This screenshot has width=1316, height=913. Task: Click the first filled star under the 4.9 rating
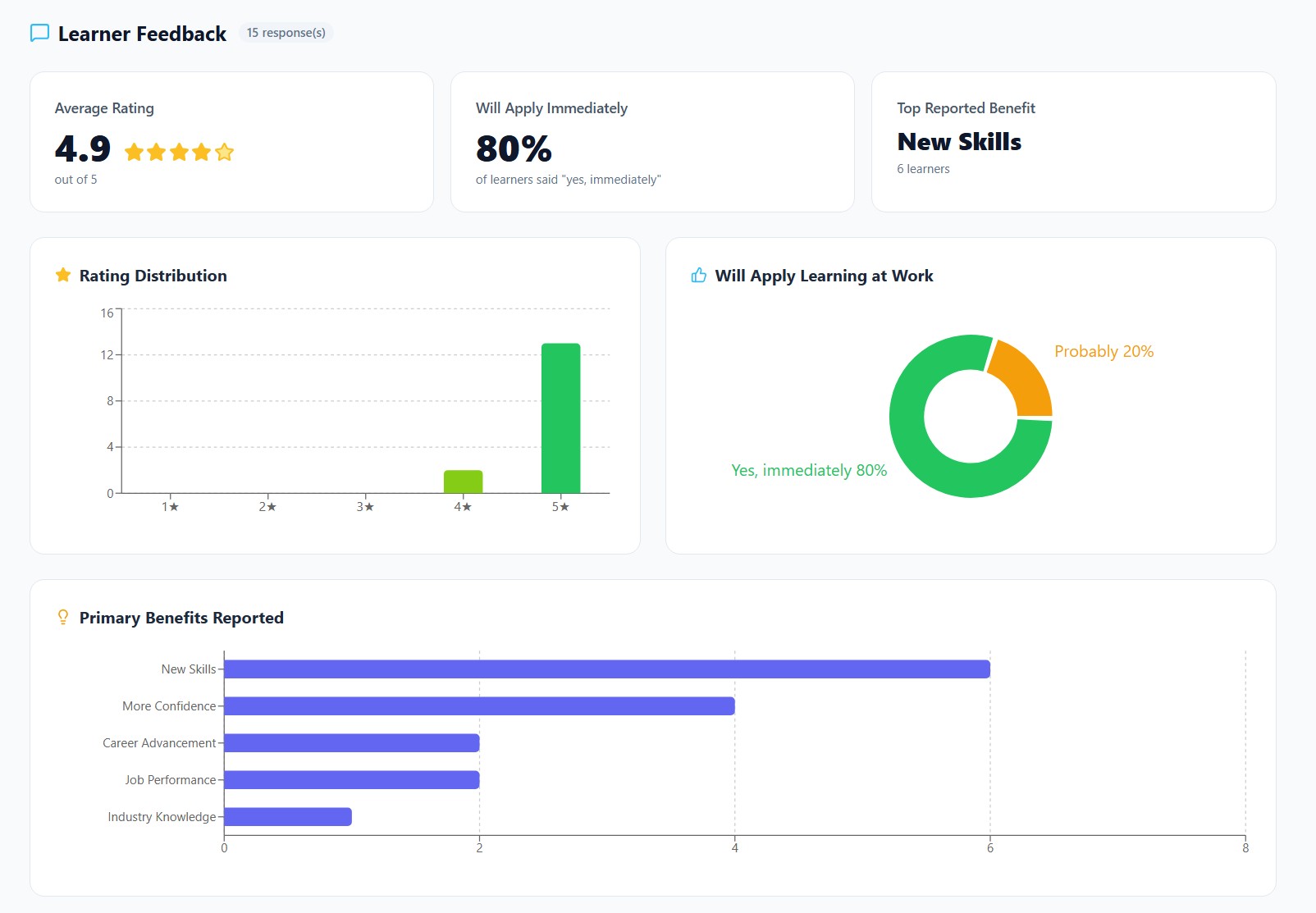click(135, 152)
